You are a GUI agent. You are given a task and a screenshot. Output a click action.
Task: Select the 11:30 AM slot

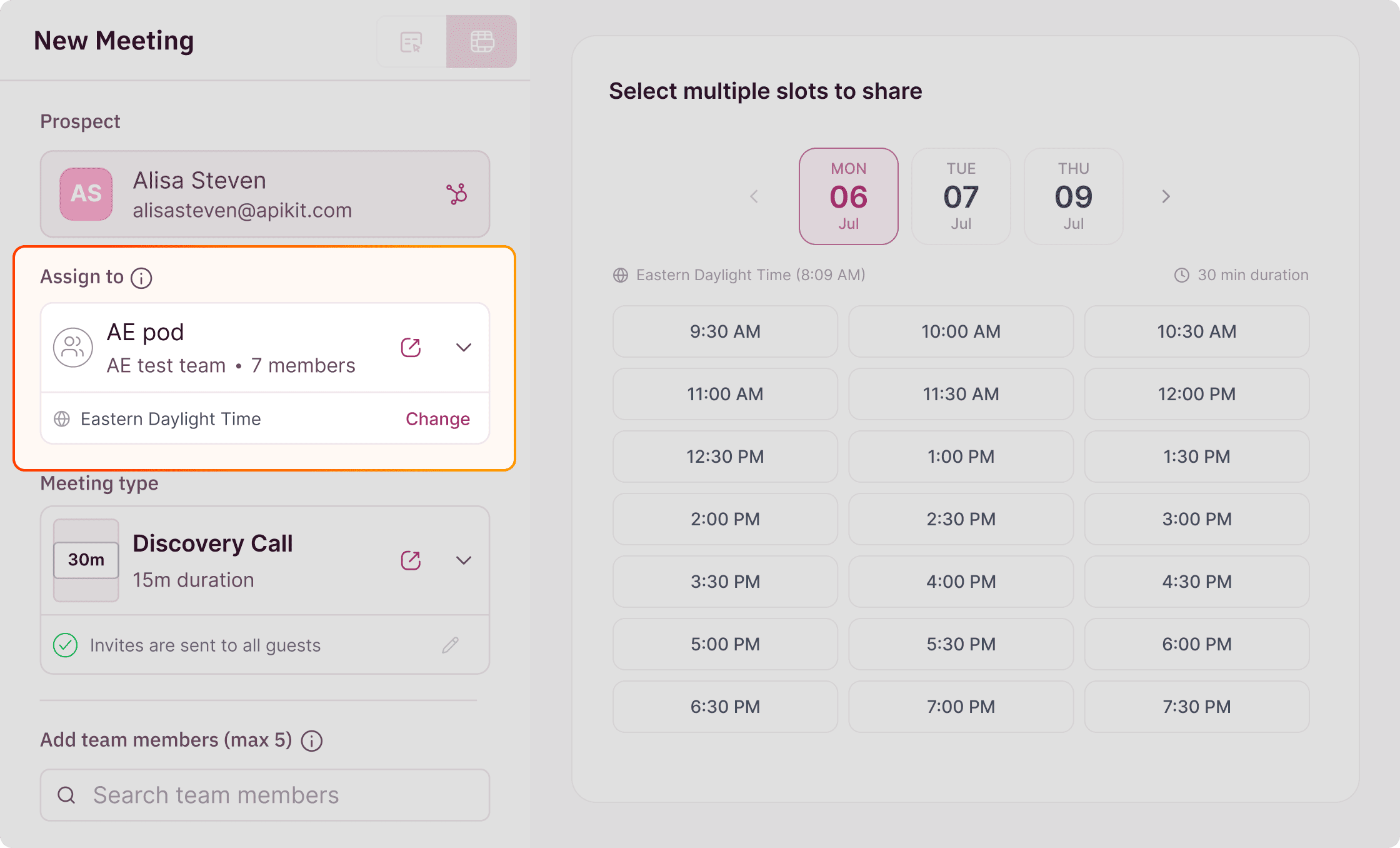pyautogui.click(x=961, y=394)
